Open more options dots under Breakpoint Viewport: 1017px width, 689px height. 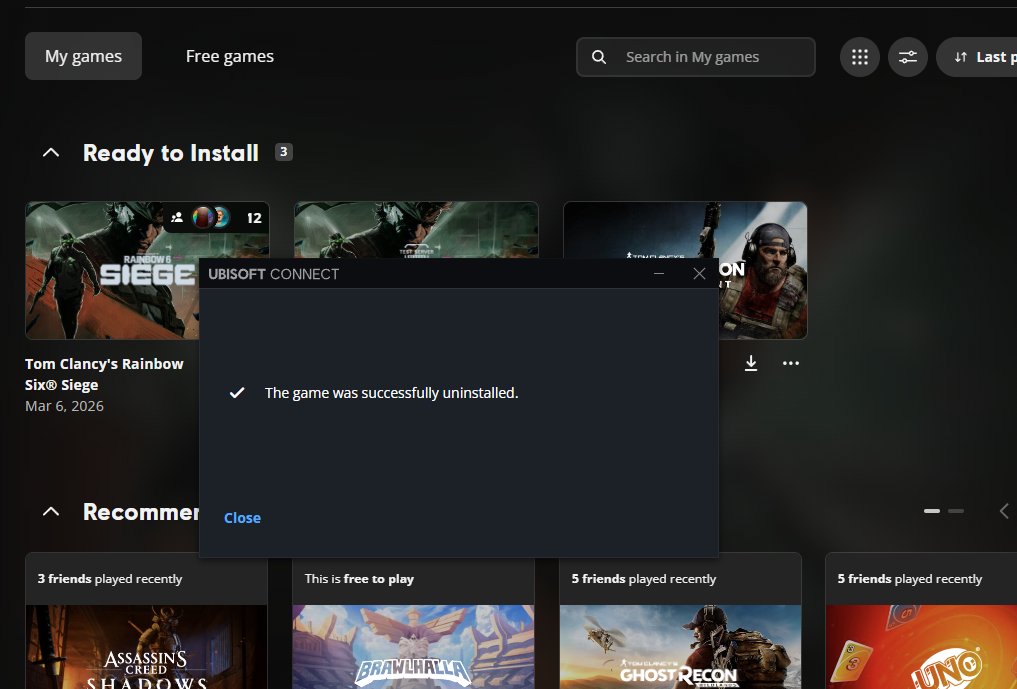(791, 363)
